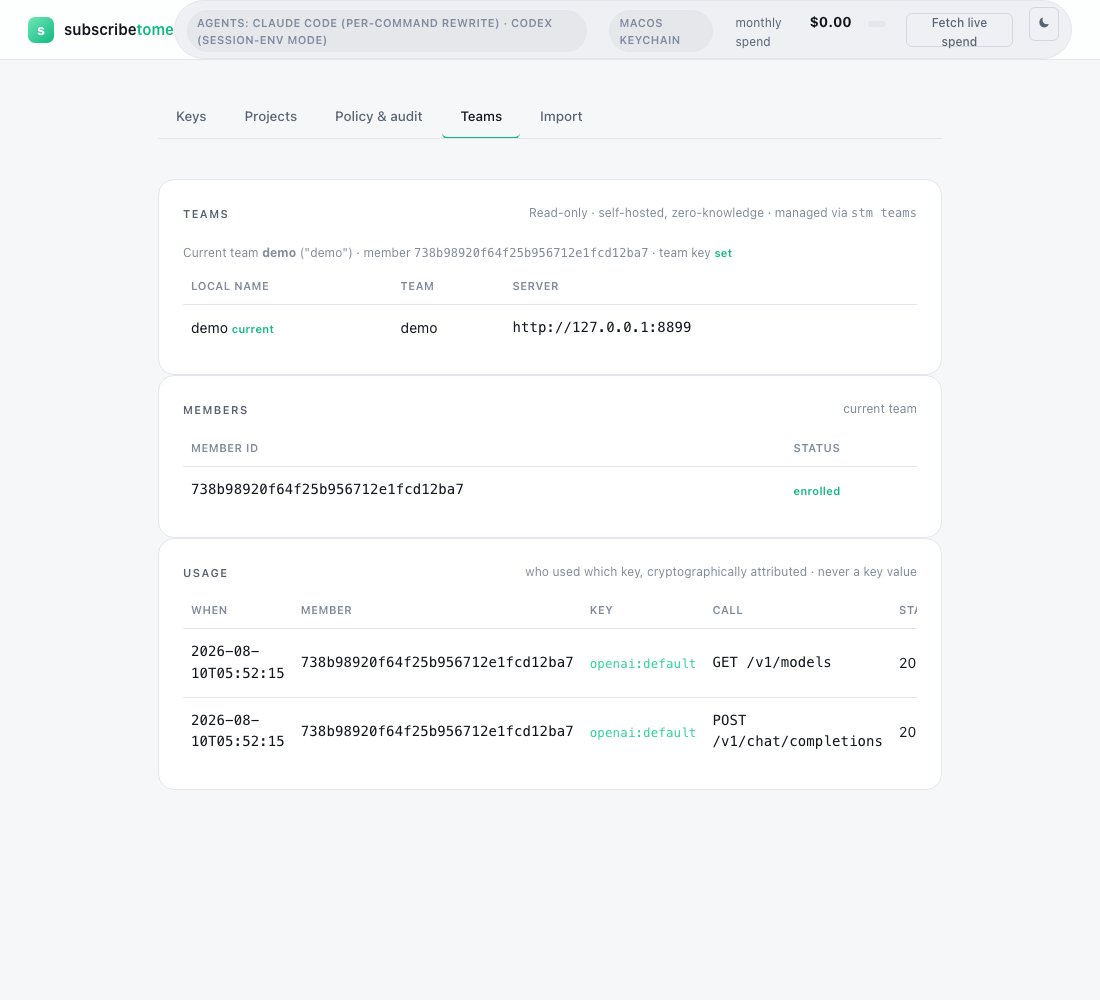Click the green subscribetome logo icon
This screenshot has height=1000, width=1100.
tap(41, 30)
